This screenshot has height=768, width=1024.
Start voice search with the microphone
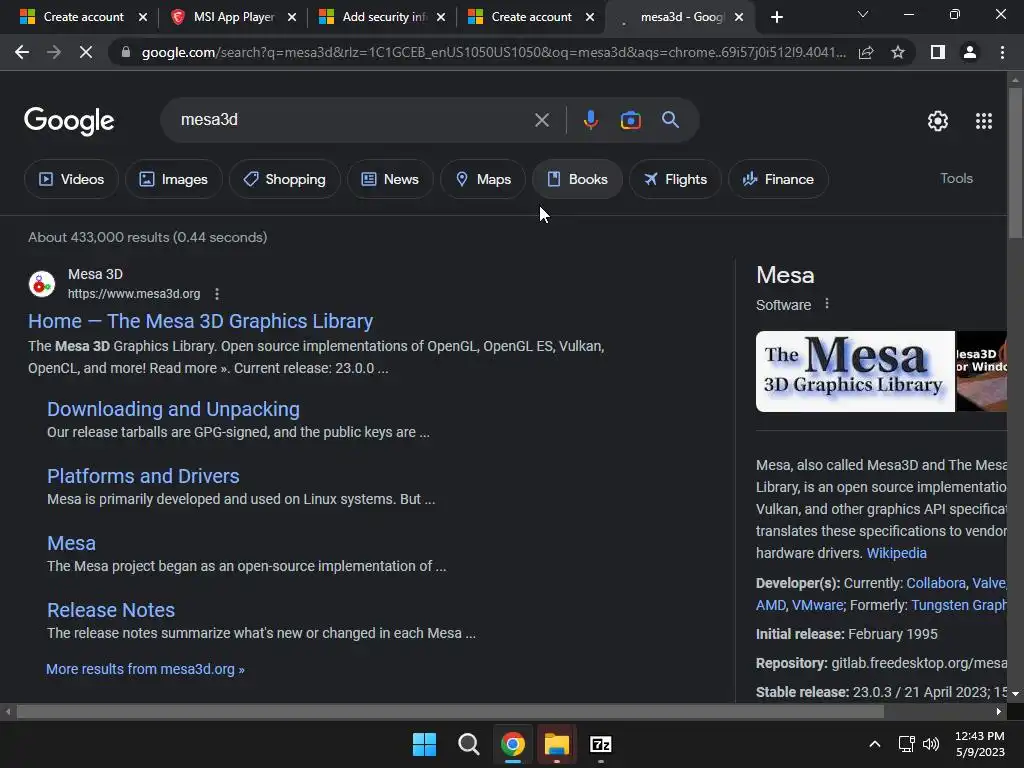tap(590, 120)
